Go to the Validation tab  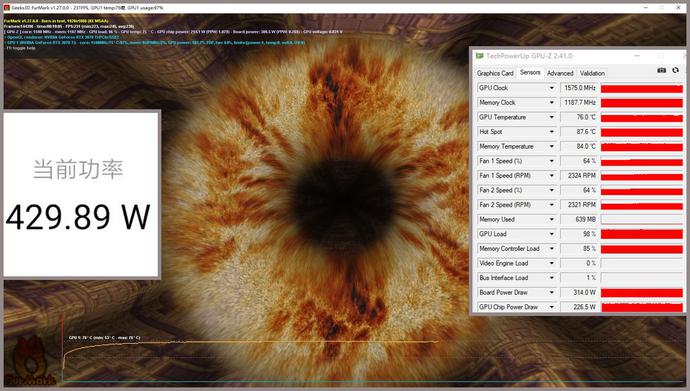point(592,73)
